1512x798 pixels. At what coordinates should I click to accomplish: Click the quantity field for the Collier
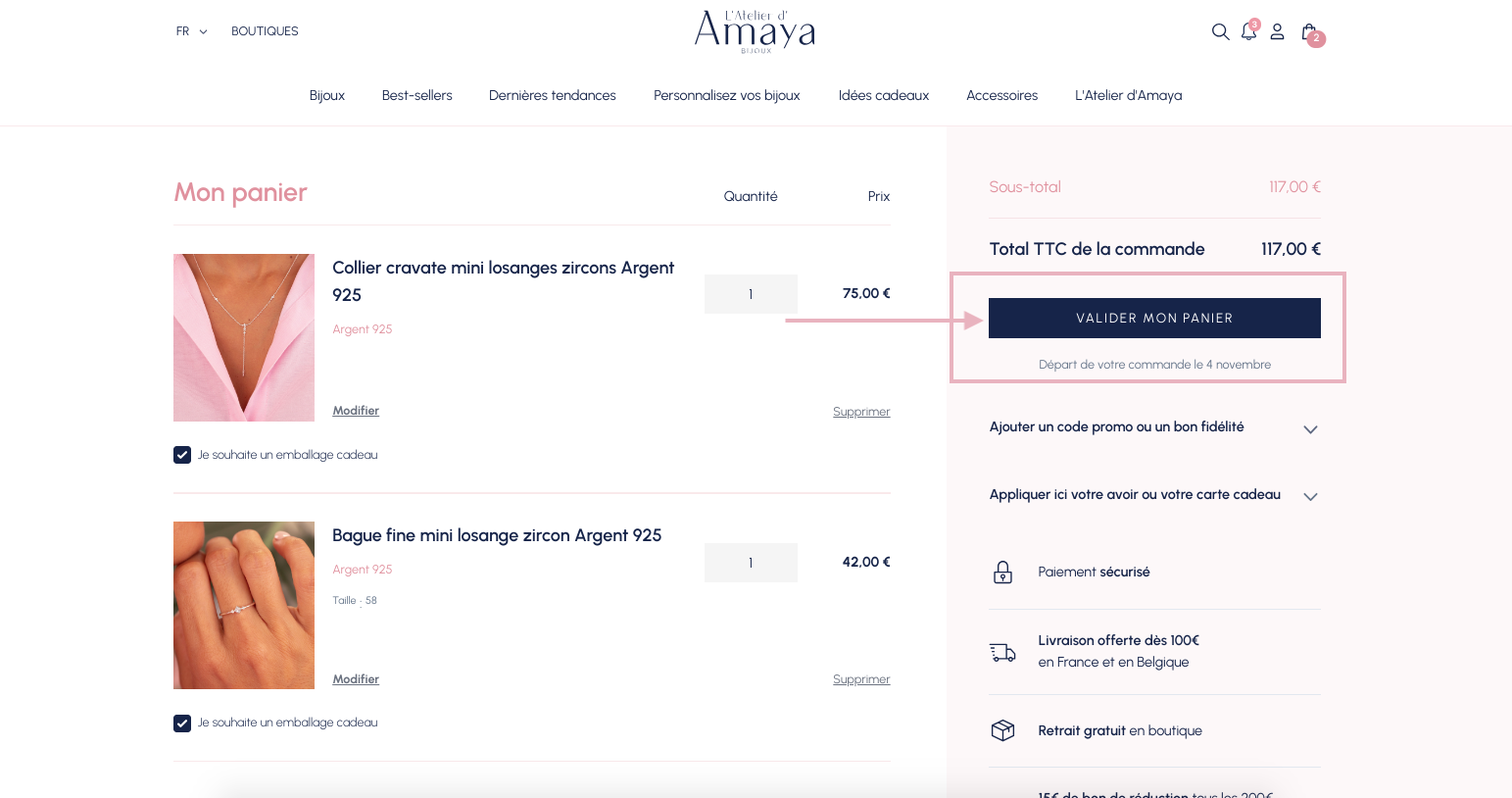(x=751, y=294)
